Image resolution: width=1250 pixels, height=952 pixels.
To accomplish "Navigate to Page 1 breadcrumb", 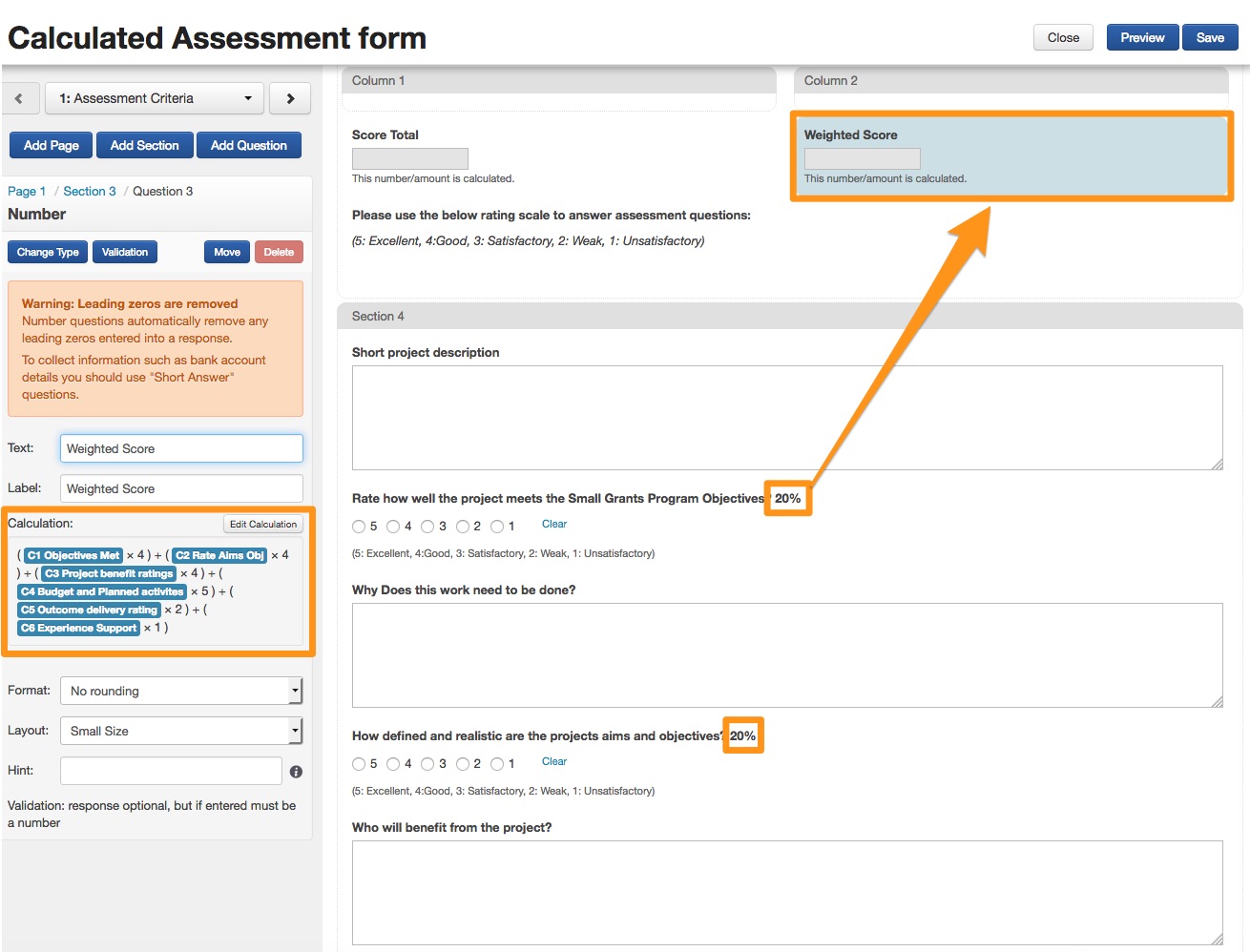I will click(27, 191).
